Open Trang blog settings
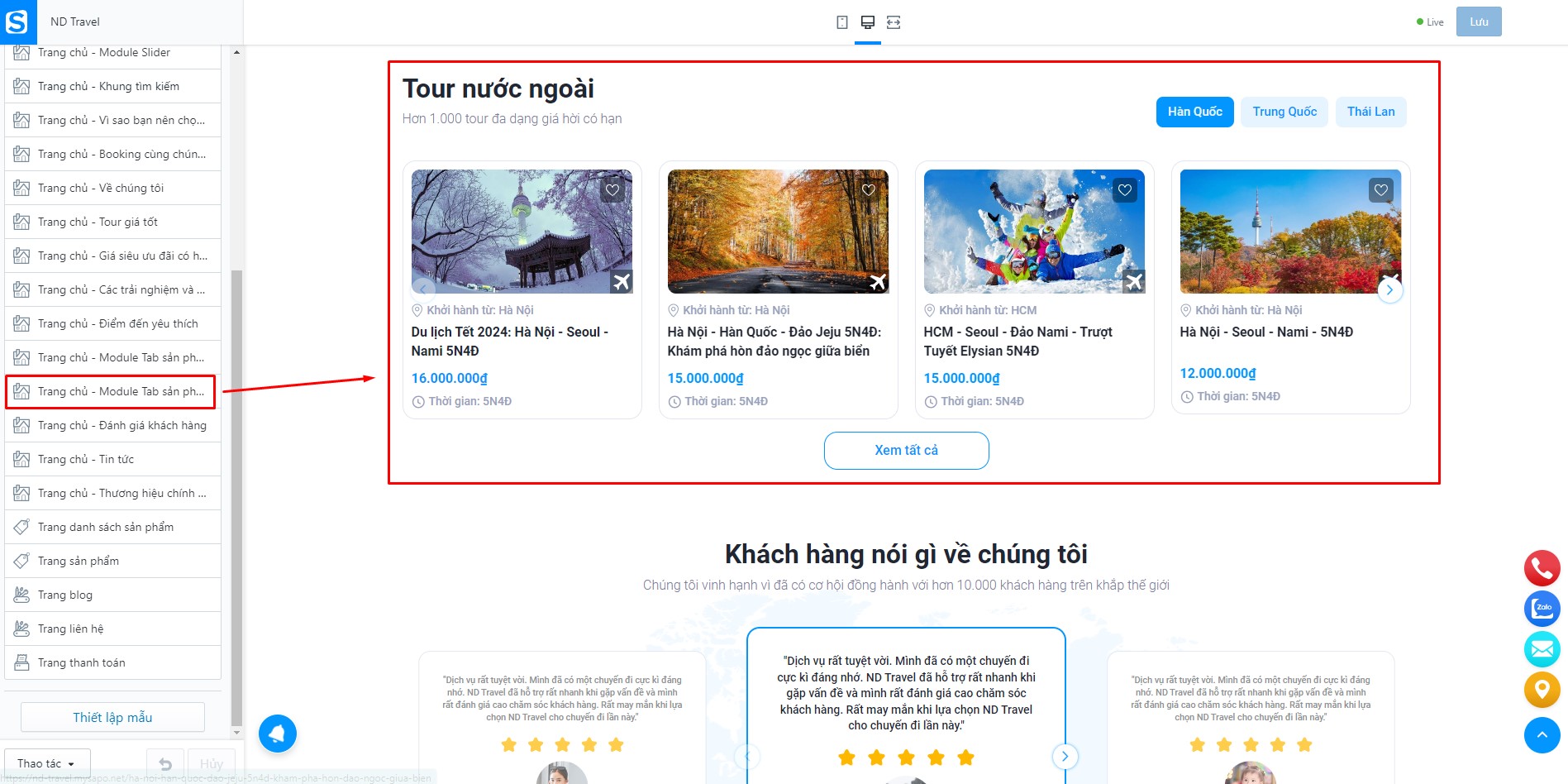This screenshot has width=1568, height=784. tap(112, 595)
